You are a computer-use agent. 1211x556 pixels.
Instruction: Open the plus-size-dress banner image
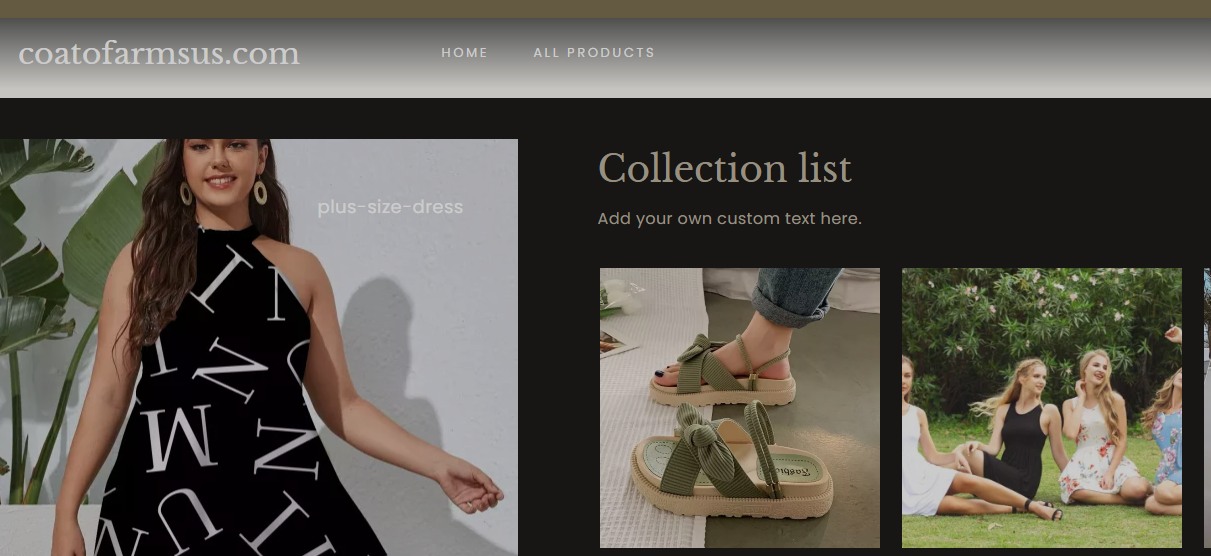(x=259, y=347)
